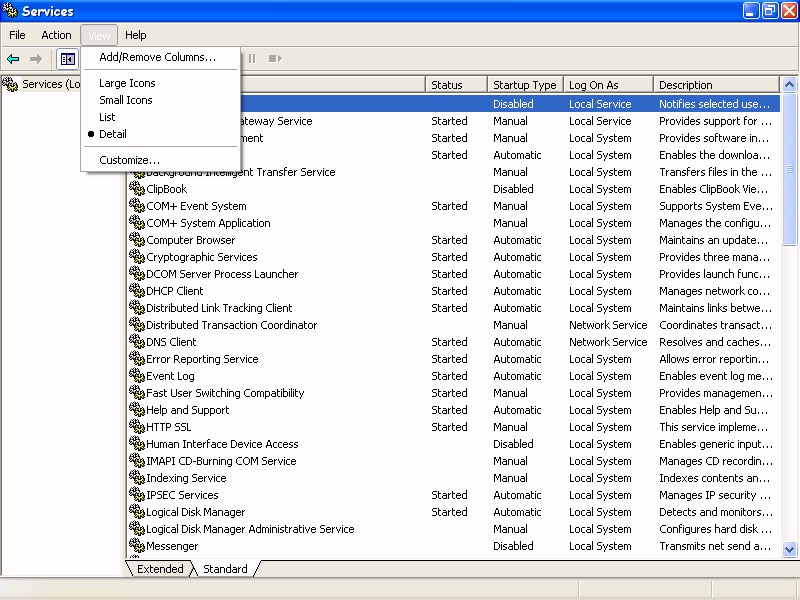Click 'Notifies selected use…' in highlighted row
The image size is (800, 600).
tap(714, 104)
